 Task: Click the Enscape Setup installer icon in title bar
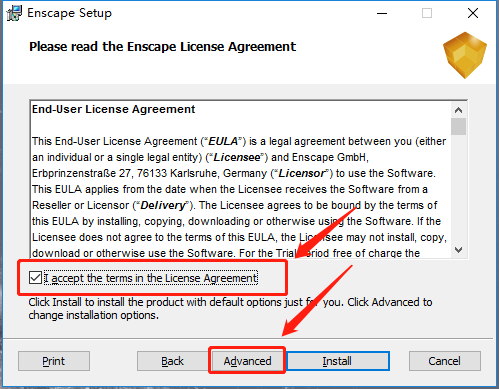[14, 13]
